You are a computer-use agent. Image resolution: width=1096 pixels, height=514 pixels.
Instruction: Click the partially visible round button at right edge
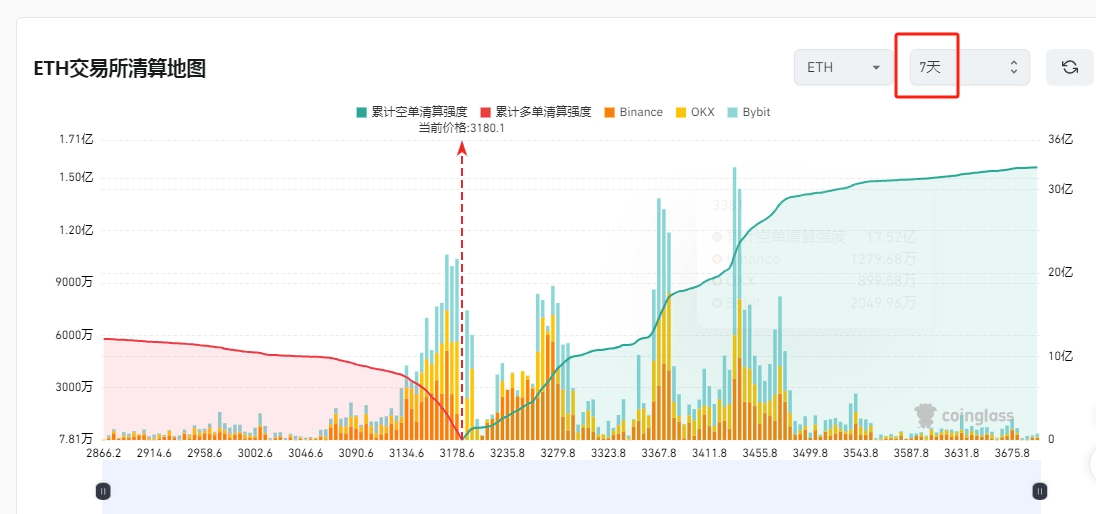click(x=1091, y=462)
